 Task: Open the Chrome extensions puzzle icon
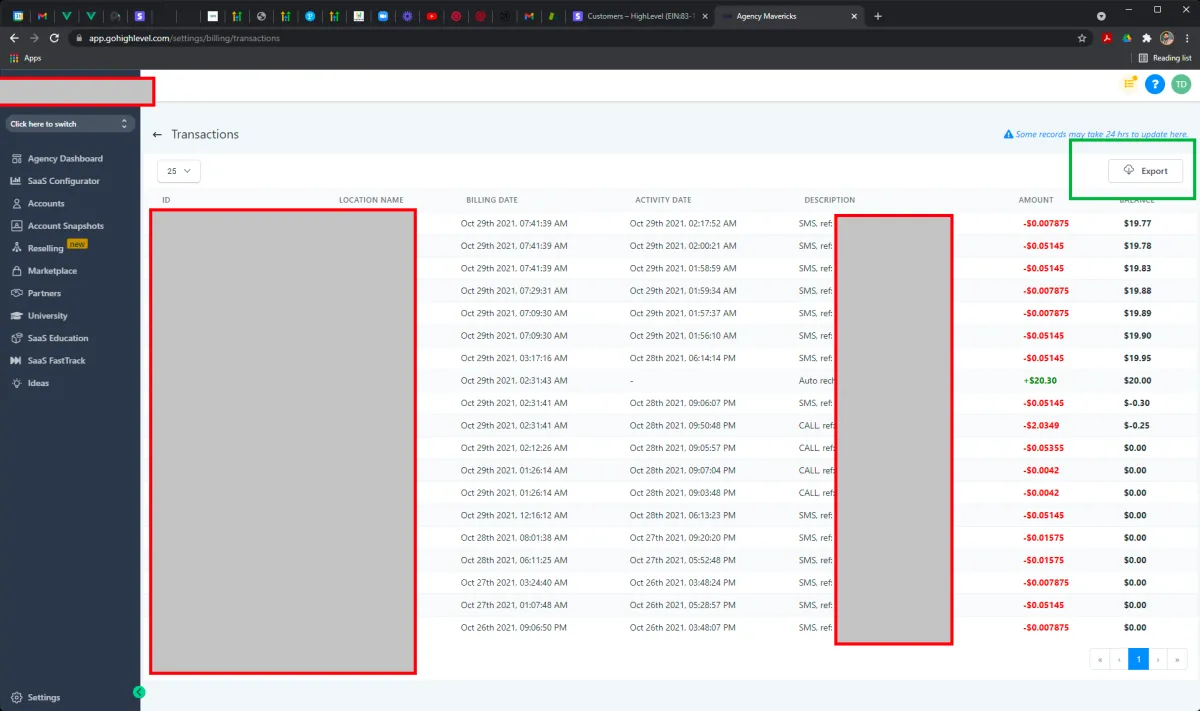[1146, 38]
